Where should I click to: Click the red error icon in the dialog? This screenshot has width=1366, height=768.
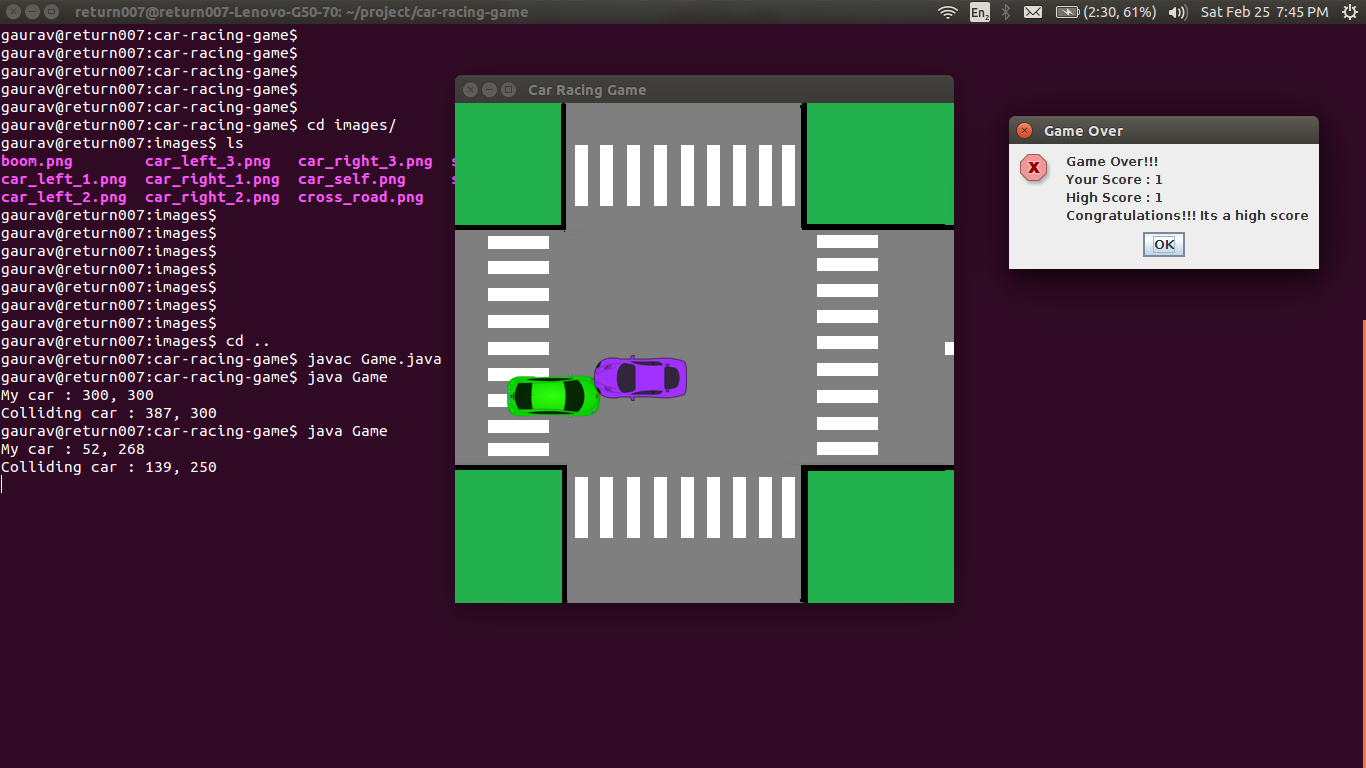(x=1034, y=167)
